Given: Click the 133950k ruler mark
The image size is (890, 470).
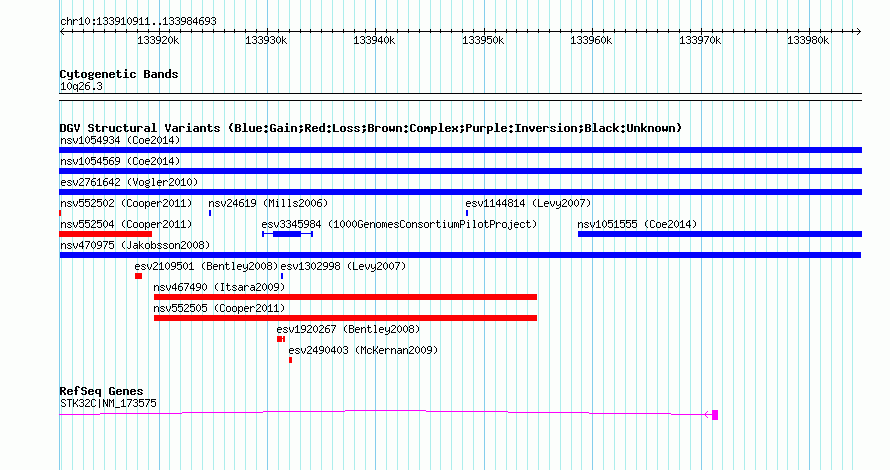Looking at the screenshot, I should 483,41.
